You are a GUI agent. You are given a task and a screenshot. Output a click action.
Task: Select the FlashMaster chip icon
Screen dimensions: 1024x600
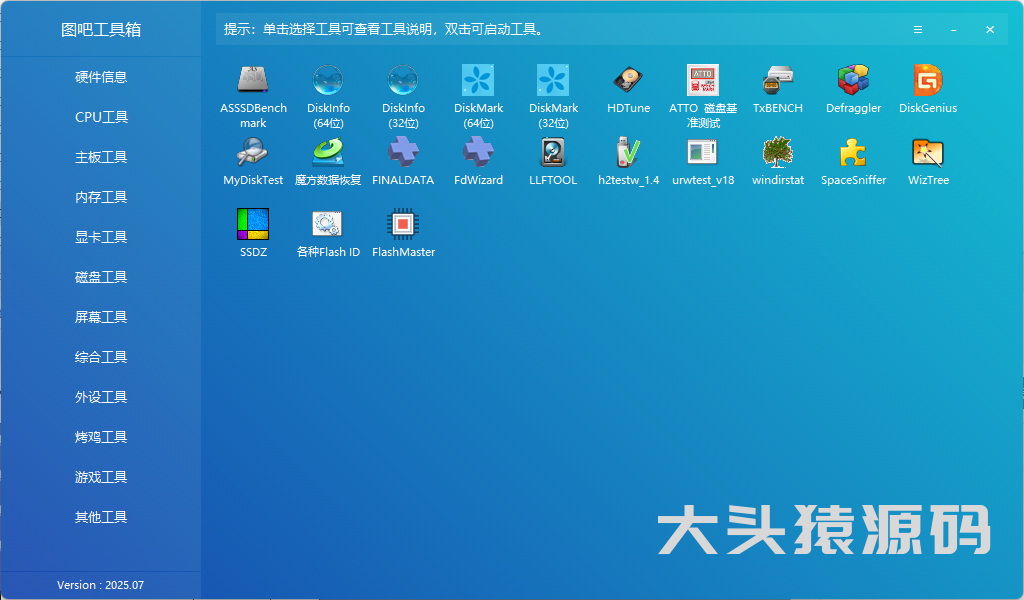[403, 224]
